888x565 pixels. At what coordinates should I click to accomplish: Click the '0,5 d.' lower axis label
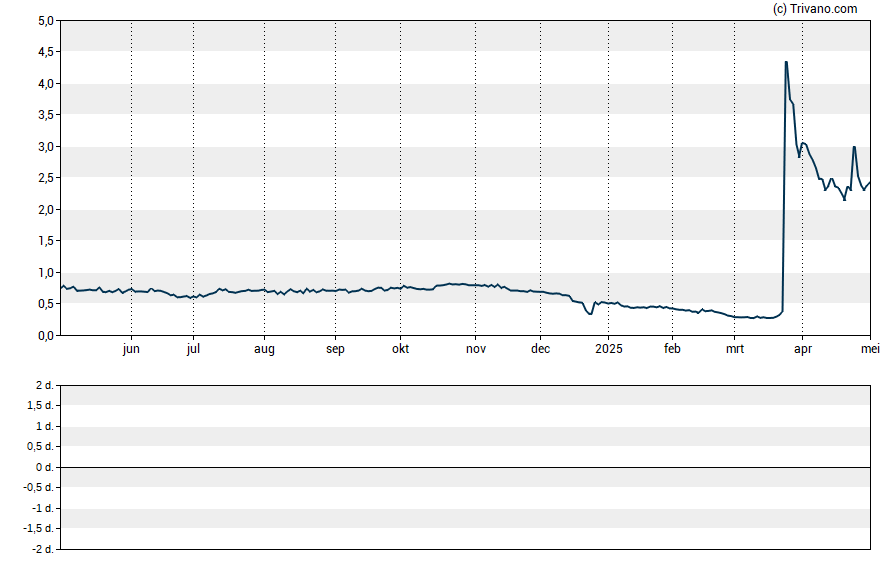point(40,447)
